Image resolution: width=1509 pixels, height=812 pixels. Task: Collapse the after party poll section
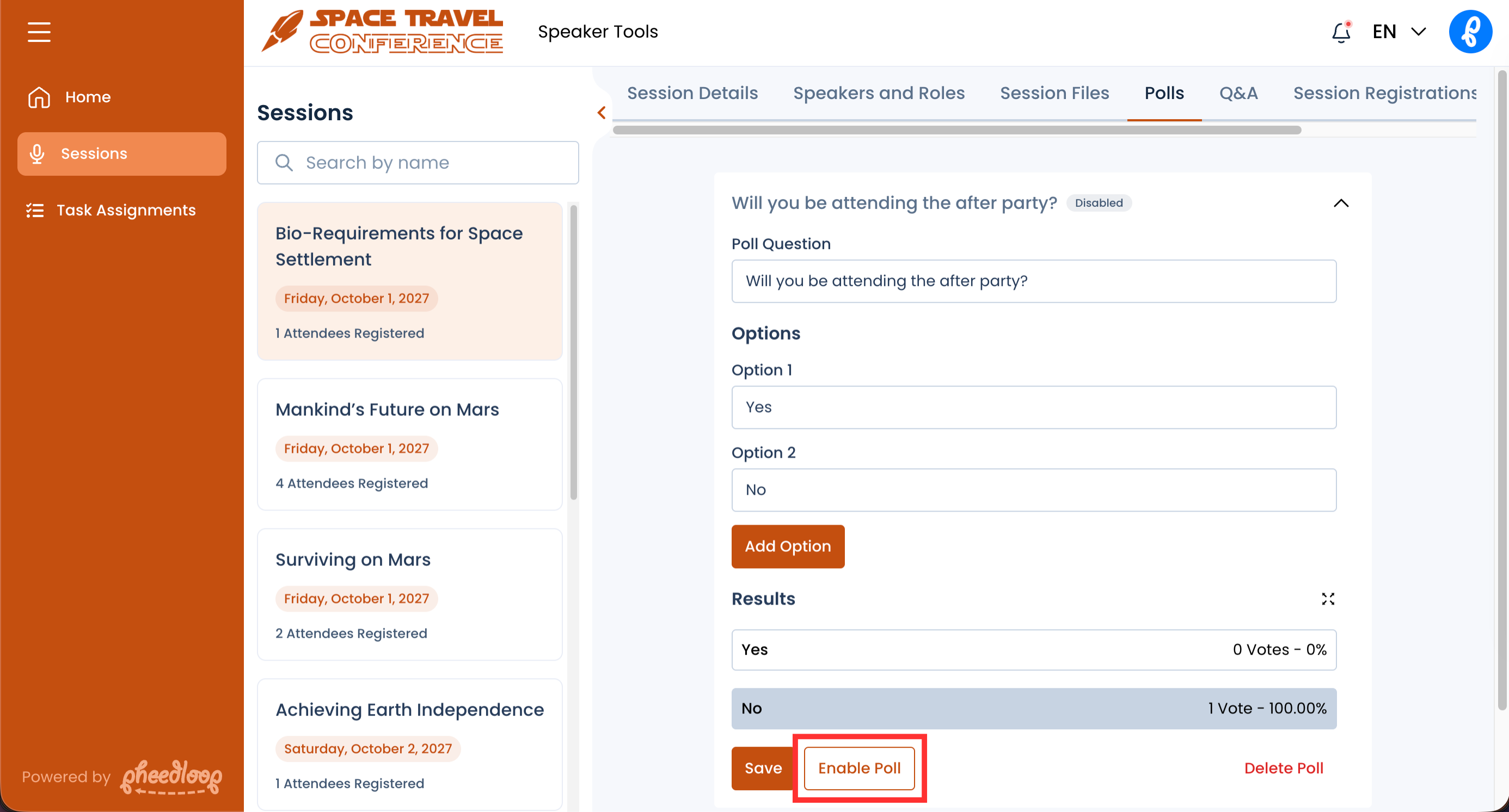click(x=1340, y=203)
